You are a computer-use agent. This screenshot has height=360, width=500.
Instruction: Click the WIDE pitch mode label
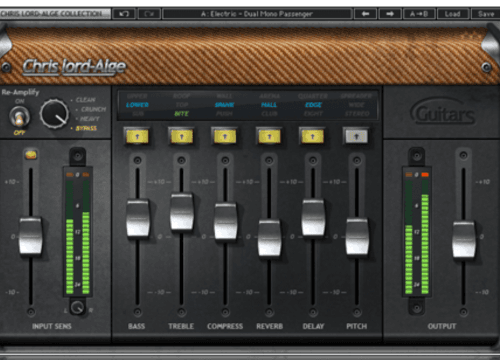[x=357, y=105]
